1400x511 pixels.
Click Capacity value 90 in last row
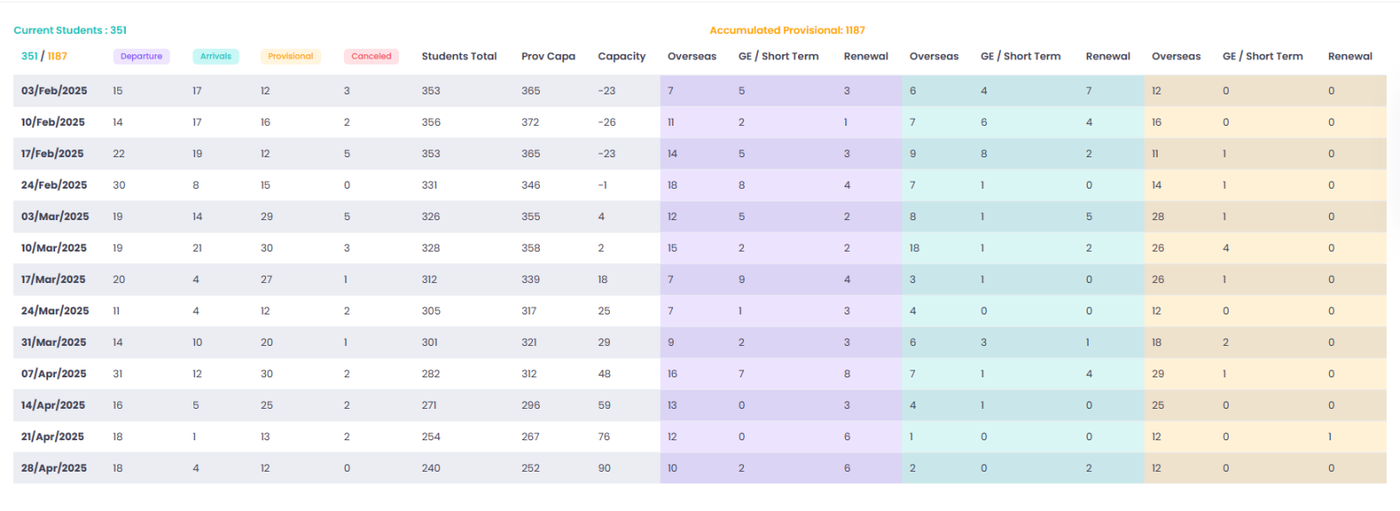[x=604, y=468]
